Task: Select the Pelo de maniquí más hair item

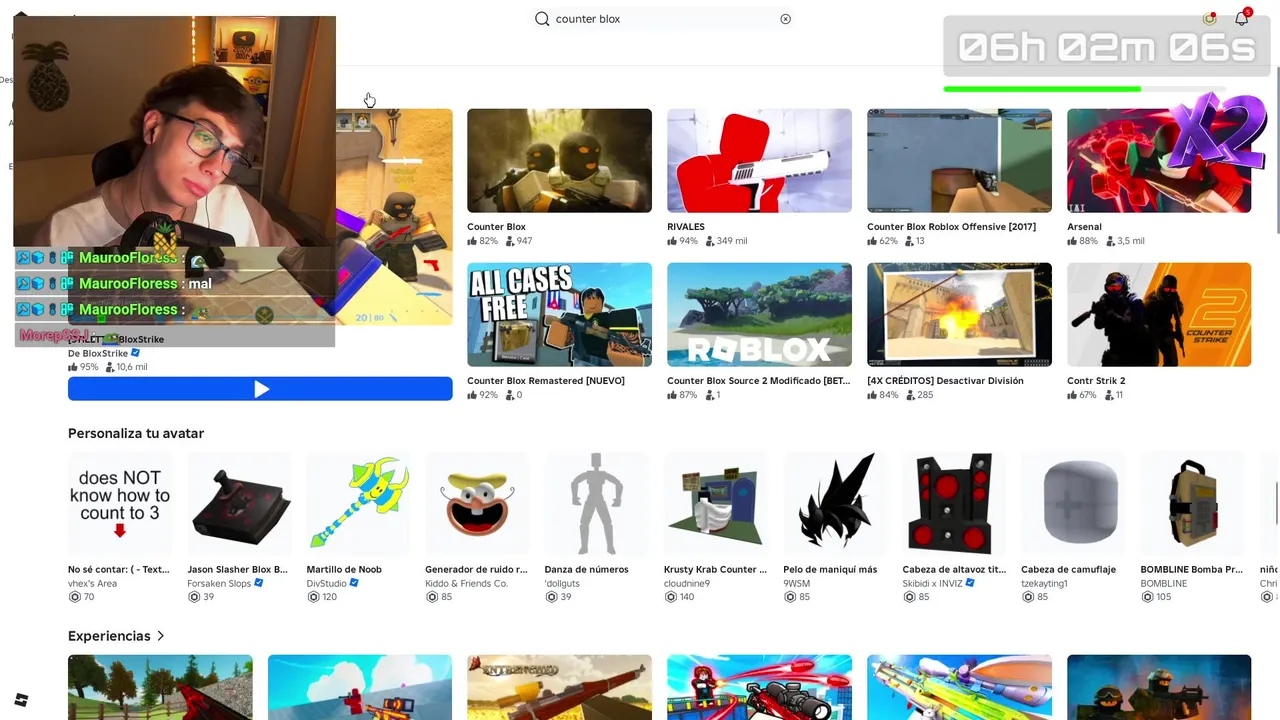Action: click(835, 504)
